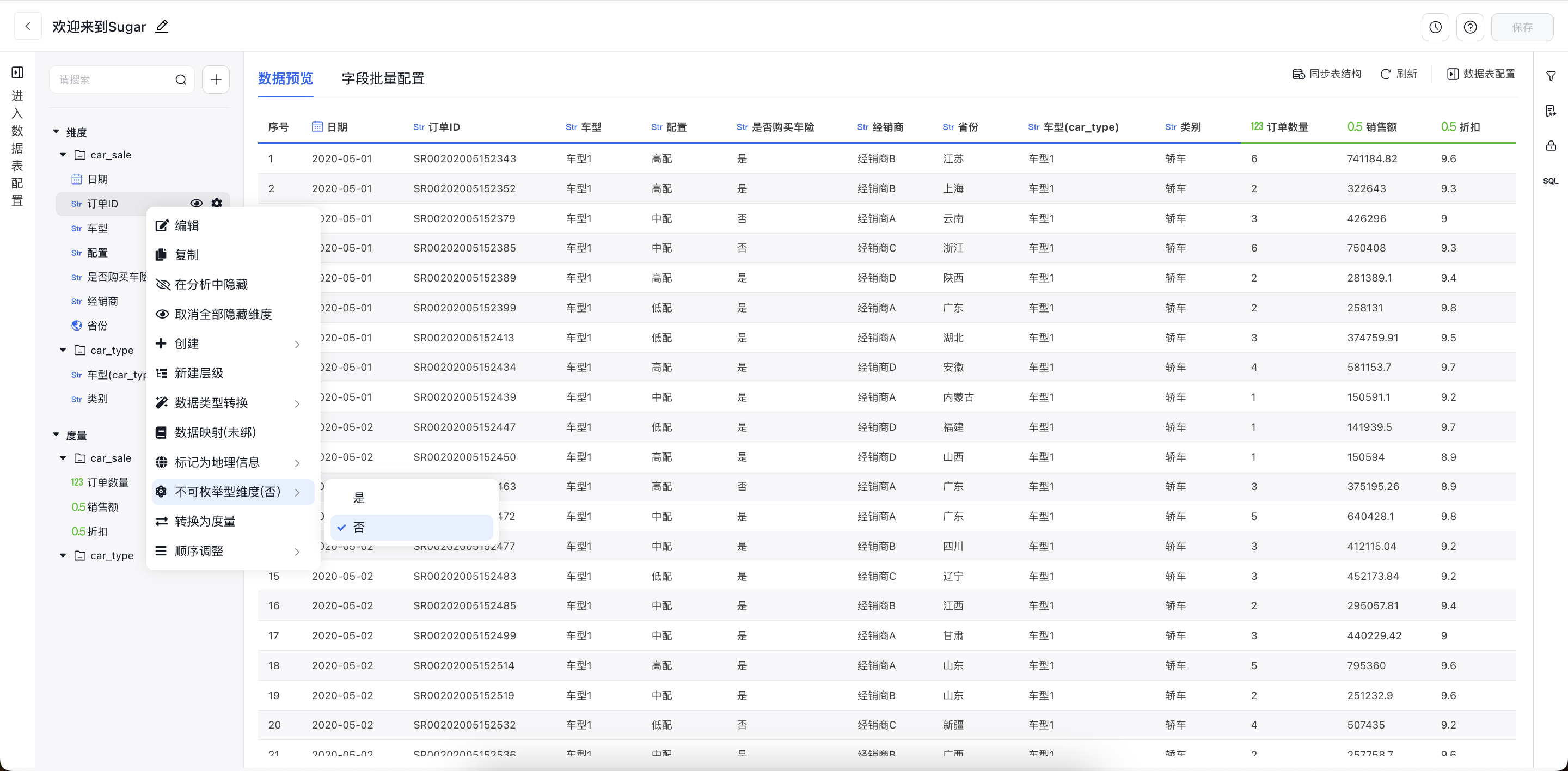1568x771 pixels.
Task: Open the SQL view icon
Action: click(x=1551, y=181)
